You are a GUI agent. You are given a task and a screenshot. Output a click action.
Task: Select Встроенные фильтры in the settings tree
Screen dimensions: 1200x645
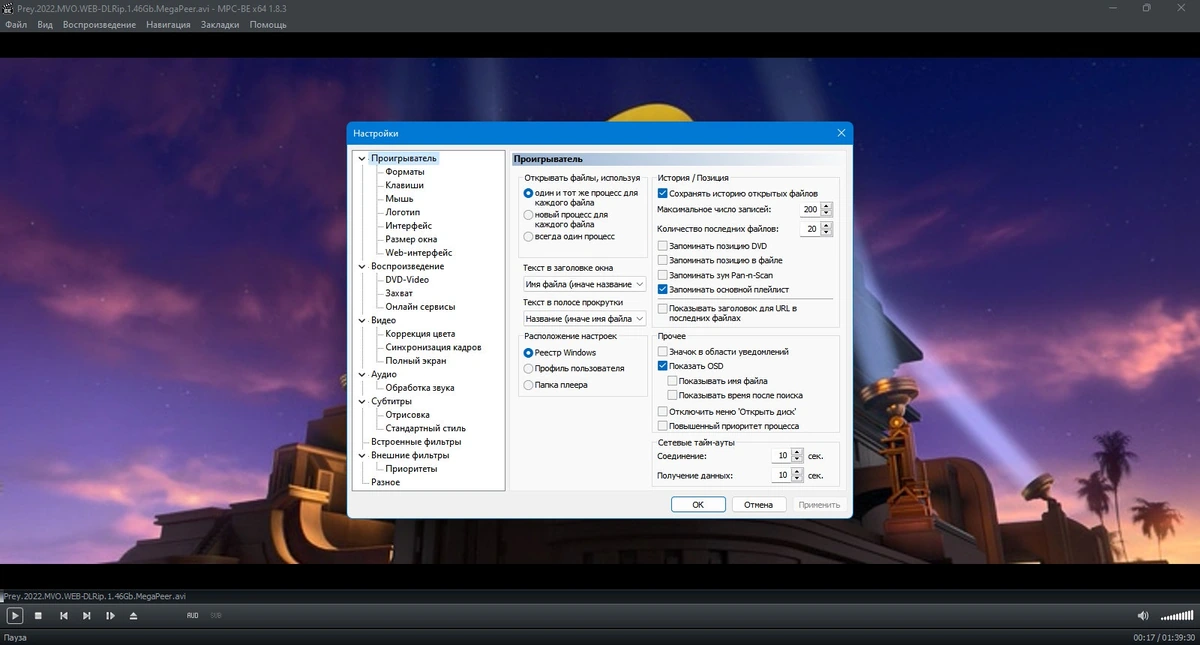[x=416, y=442]
